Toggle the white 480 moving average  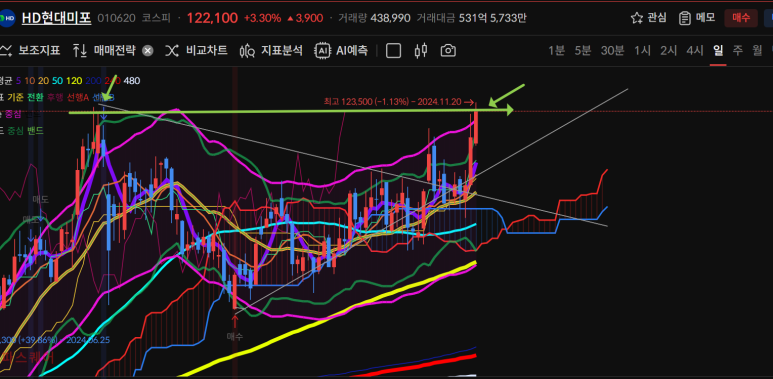[132, 81]
